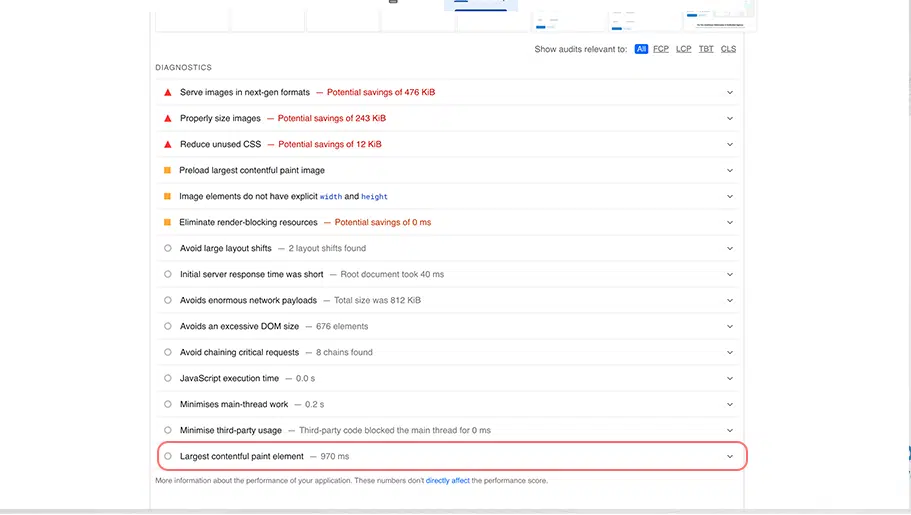The width and height of the screenshot is (911, 515).
Task: Expand Minimise third-party usage chevron
Action: (x=730, y=430)
